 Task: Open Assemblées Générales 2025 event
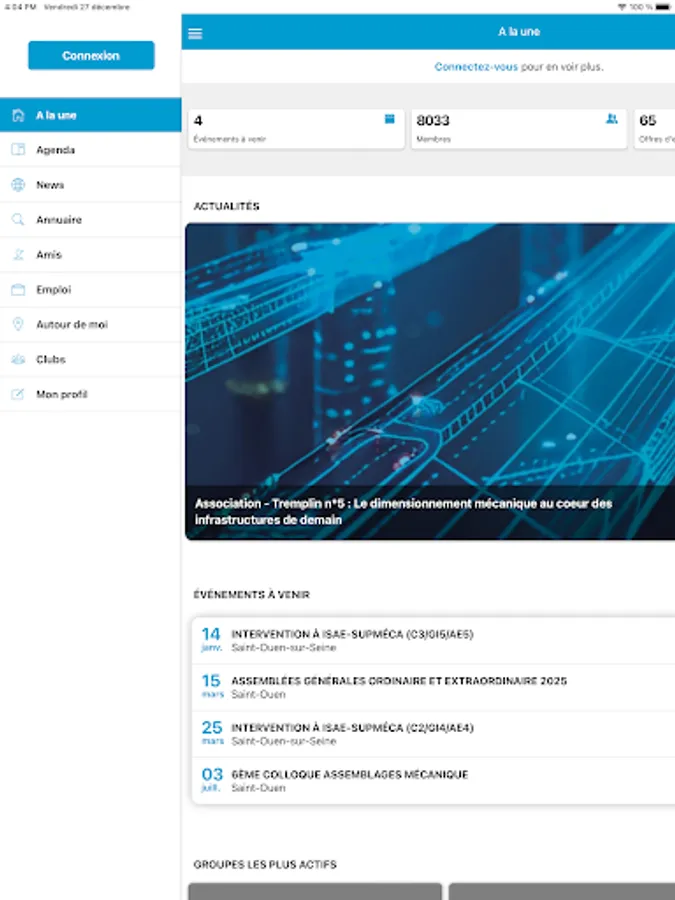click(x=433, y=687)
